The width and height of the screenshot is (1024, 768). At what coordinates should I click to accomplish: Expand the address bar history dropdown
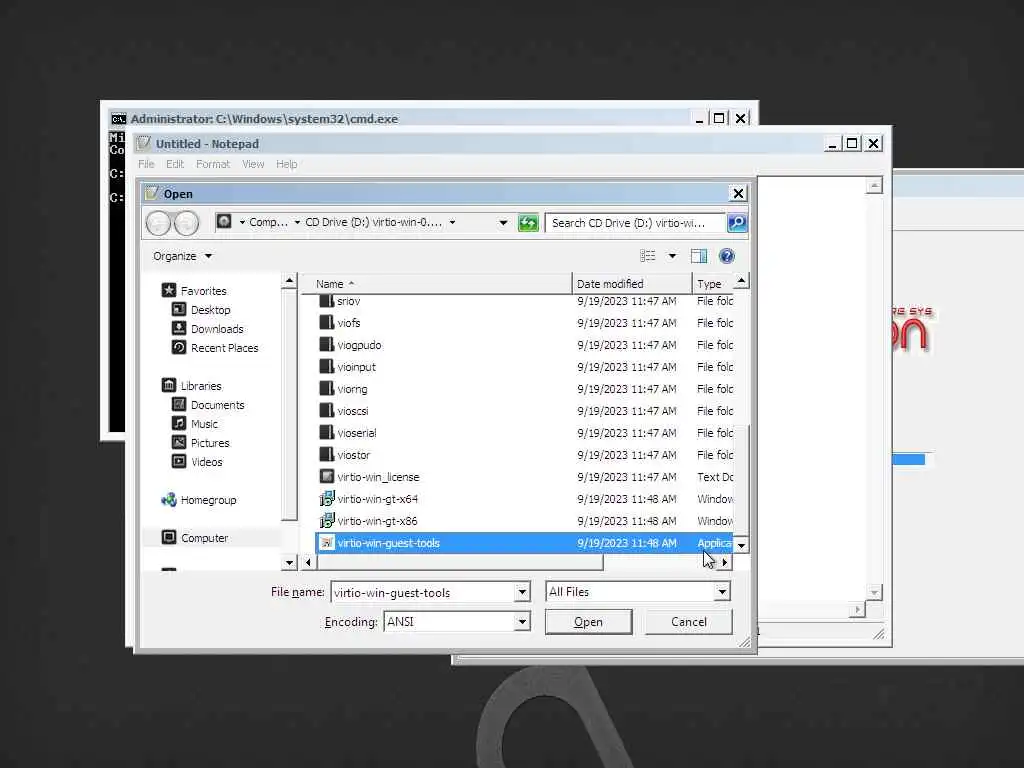(503, 223)
